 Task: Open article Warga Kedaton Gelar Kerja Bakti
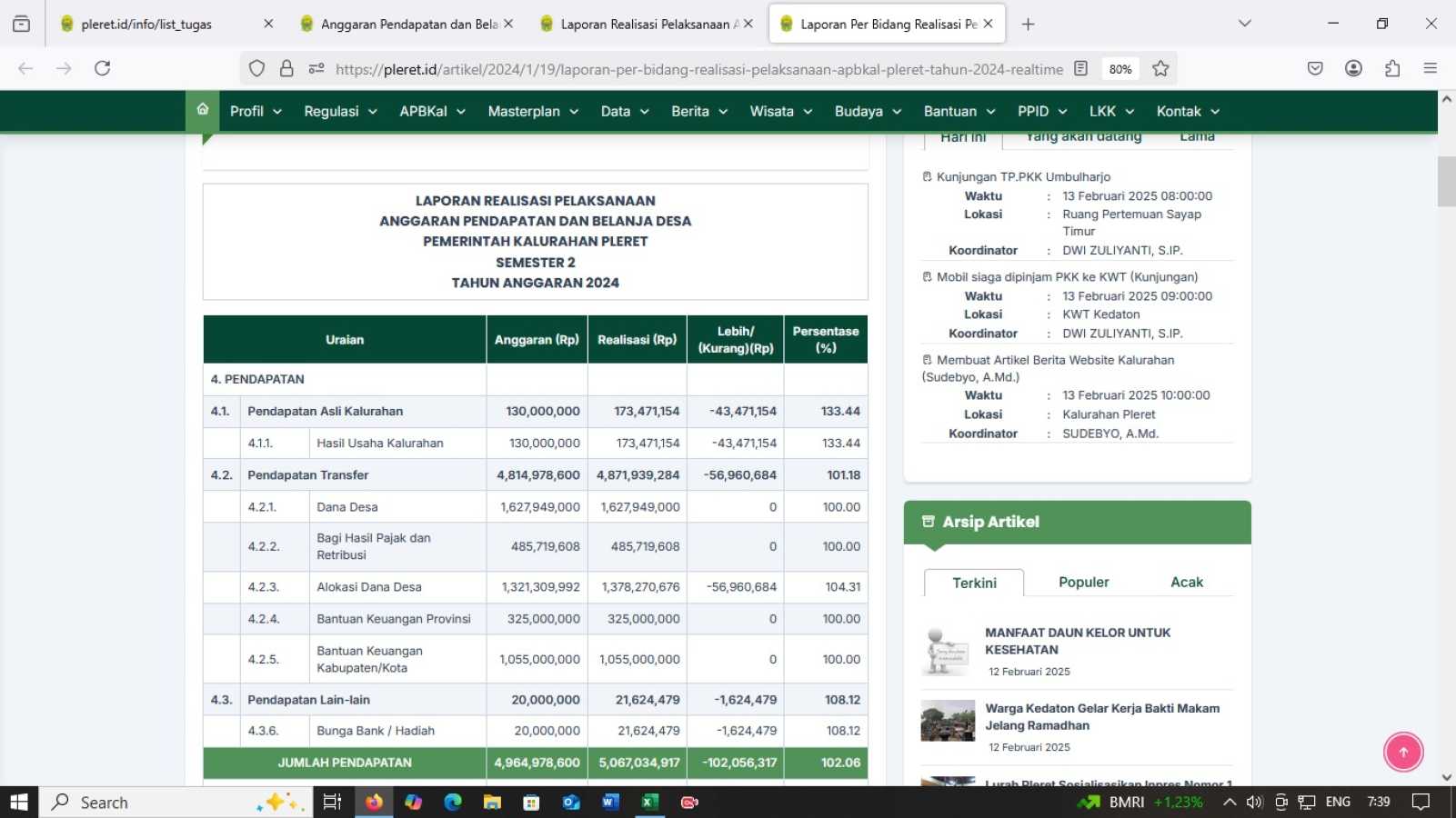(x=1102, y=716)
